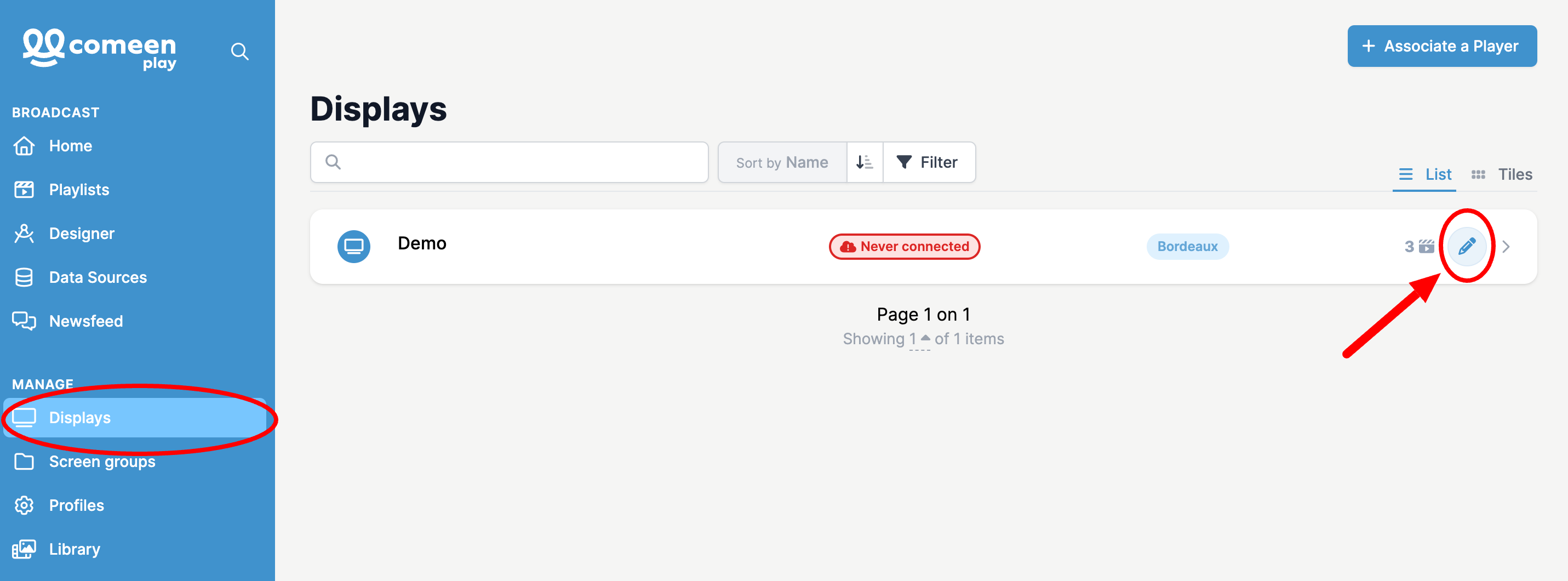1568x581 pixels.
Task: Click the 3 playlists clapperboard icon
Action: point(1427,247)
